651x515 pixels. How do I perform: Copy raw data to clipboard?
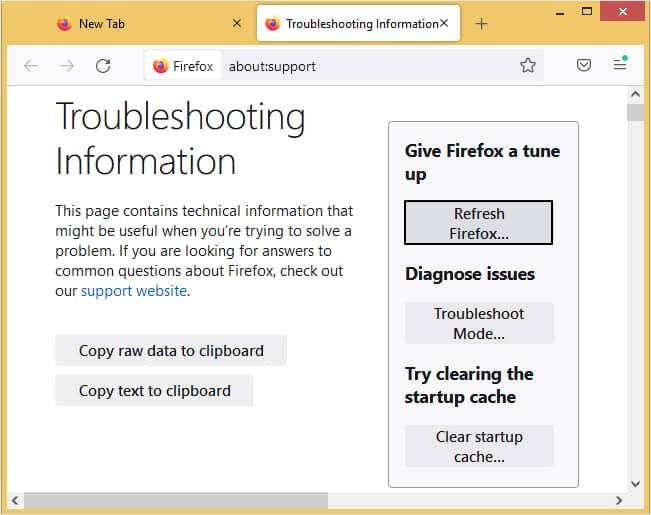171,350
